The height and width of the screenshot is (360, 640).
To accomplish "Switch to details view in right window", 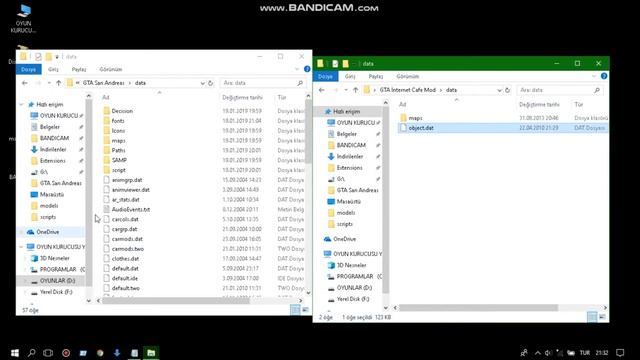I will click(x=592, y=317).
